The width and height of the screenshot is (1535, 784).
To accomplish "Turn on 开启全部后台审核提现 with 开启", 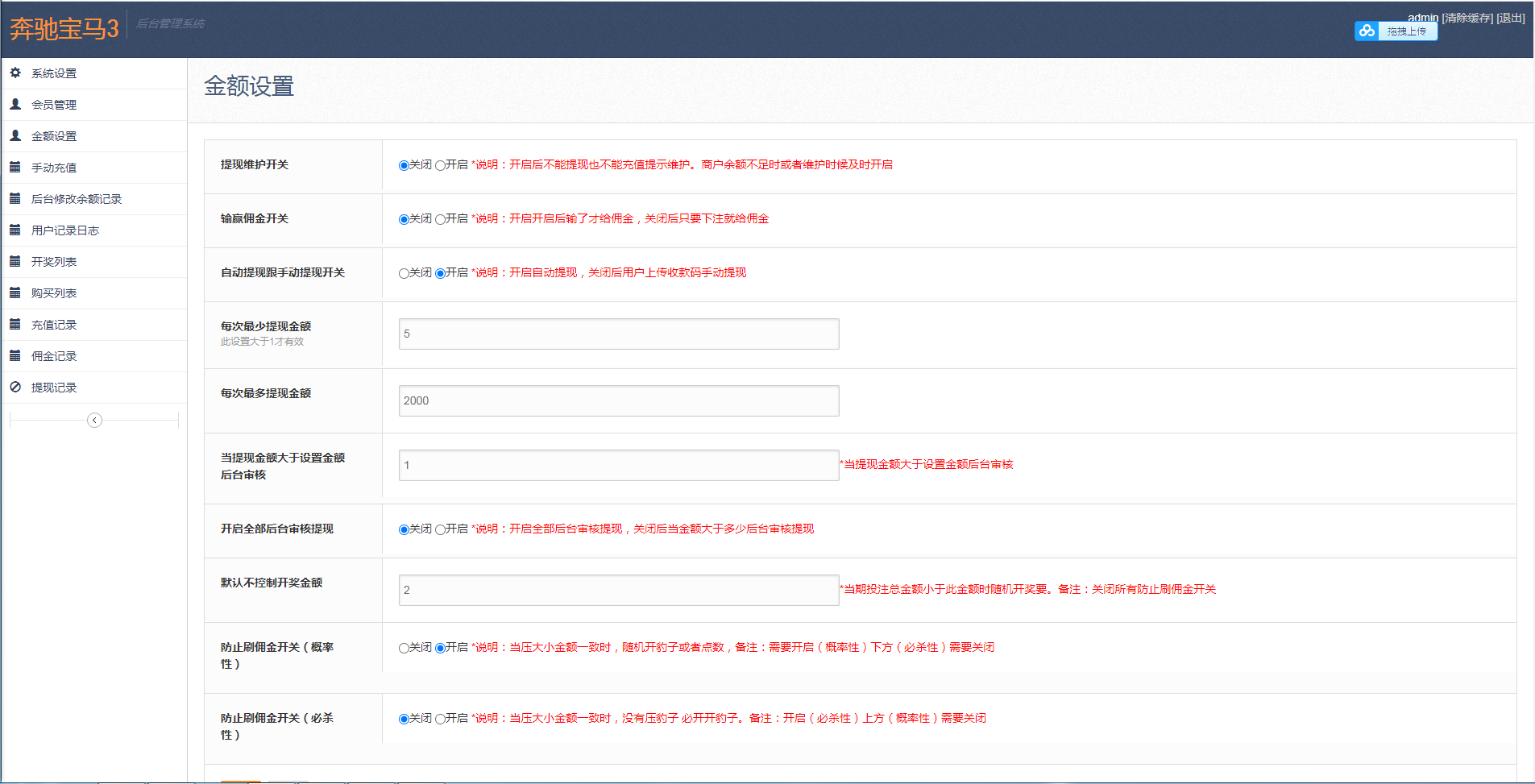I will 440,529.
